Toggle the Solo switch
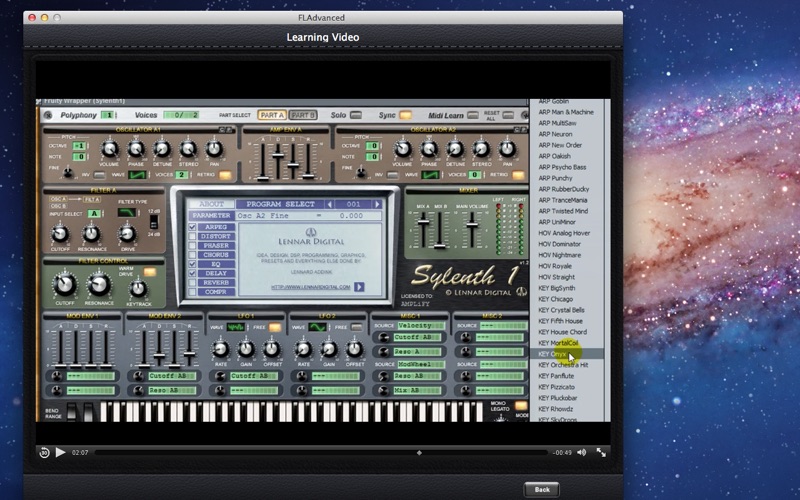The image size is (800, 500). click(356, 115)
